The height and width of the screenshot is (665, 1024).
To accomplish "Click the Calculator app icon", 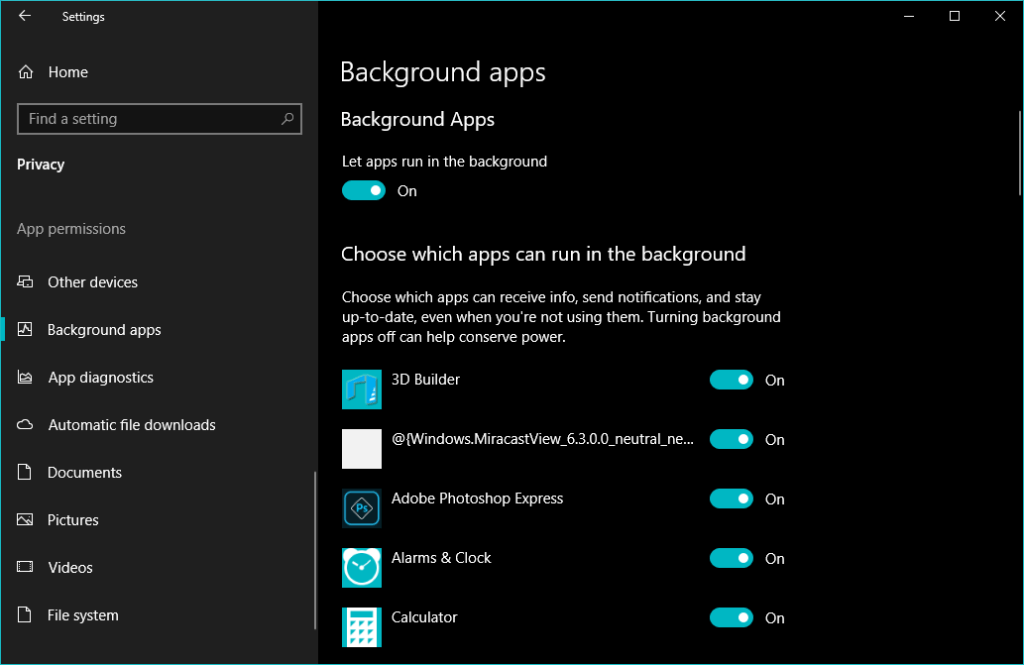I will click(361, 626).
